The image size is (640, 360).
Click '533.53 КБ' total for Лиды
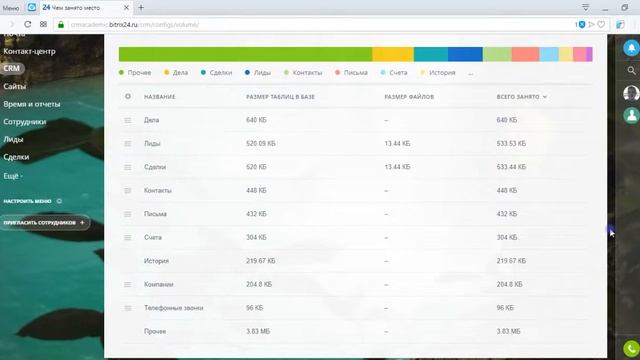coord(511,144)
